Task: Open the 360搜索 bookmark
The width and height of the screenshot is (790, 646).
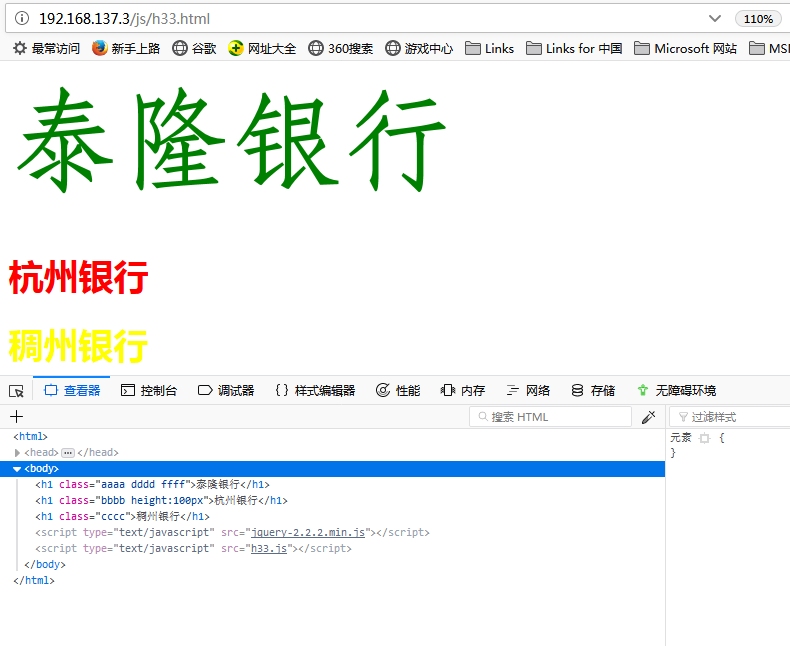Action: point(341,48)
